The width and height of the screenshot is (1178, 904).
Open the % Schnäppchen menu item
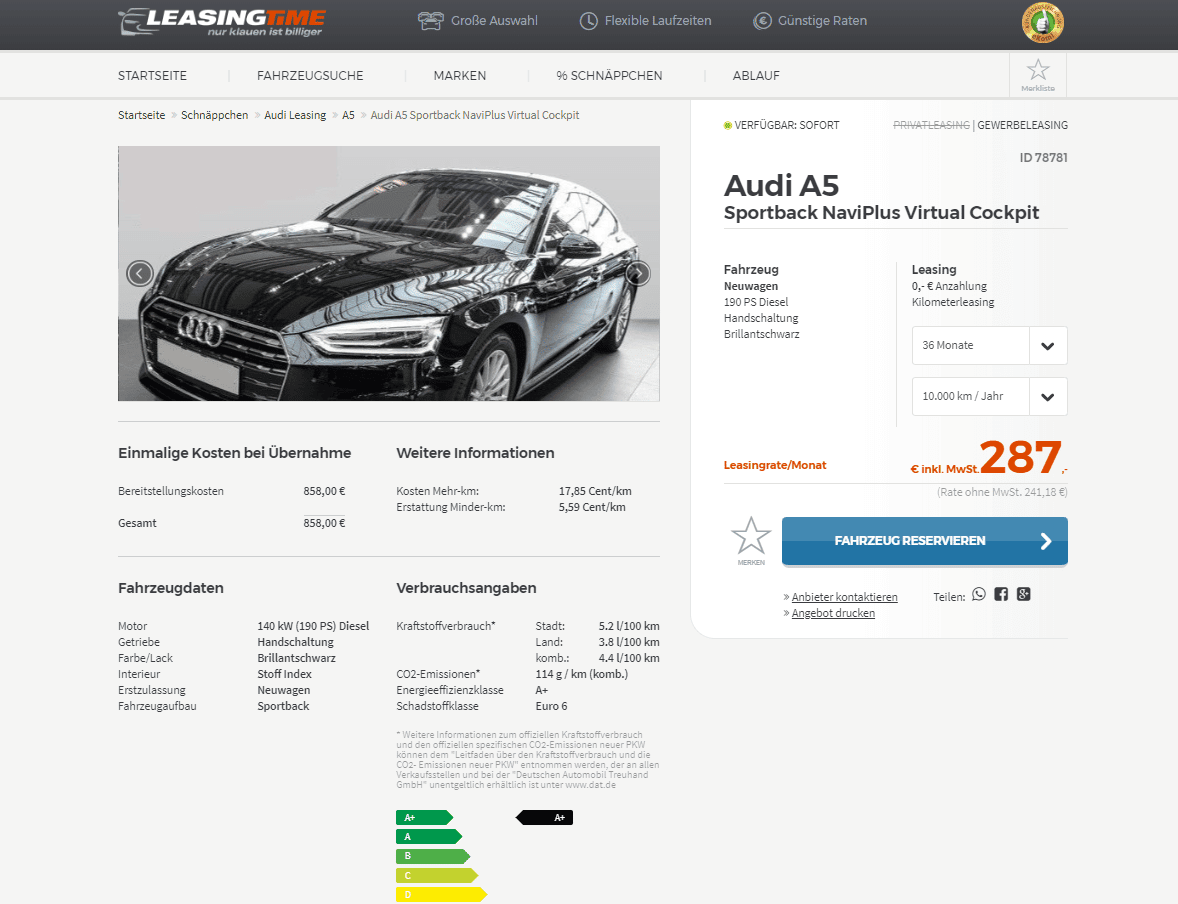coord(609,76)
